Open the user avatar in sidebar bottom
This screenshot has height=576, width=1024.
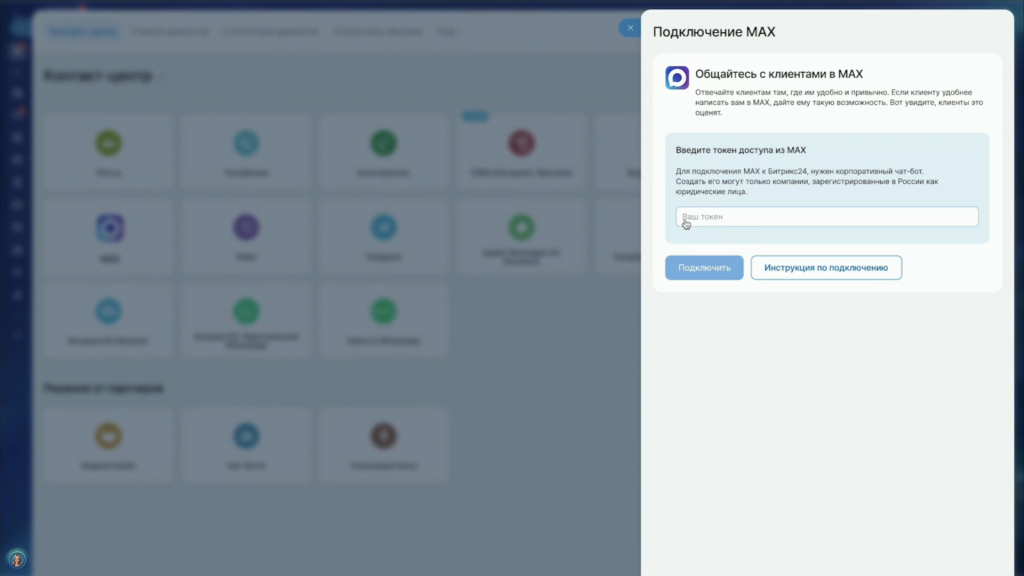click(16, 559)
